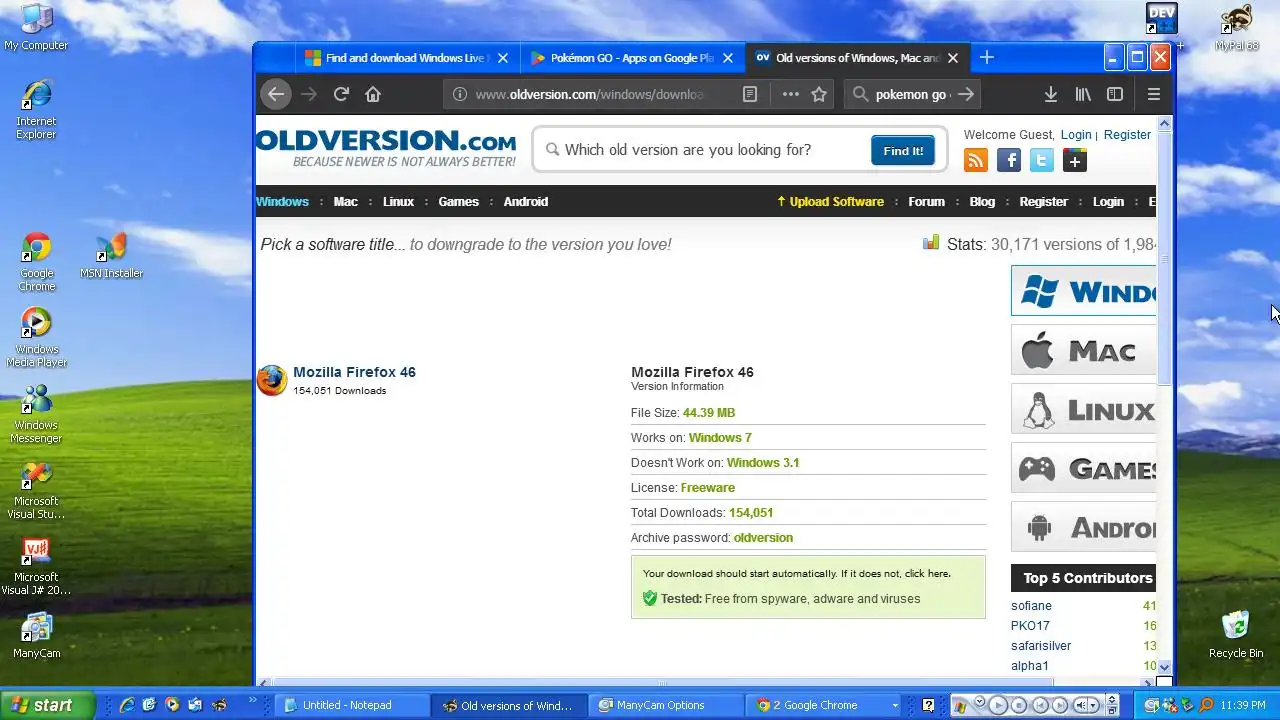Toggle reader view in address bar
Viewport: 1280px width, 720px height.
pos(750,94)
